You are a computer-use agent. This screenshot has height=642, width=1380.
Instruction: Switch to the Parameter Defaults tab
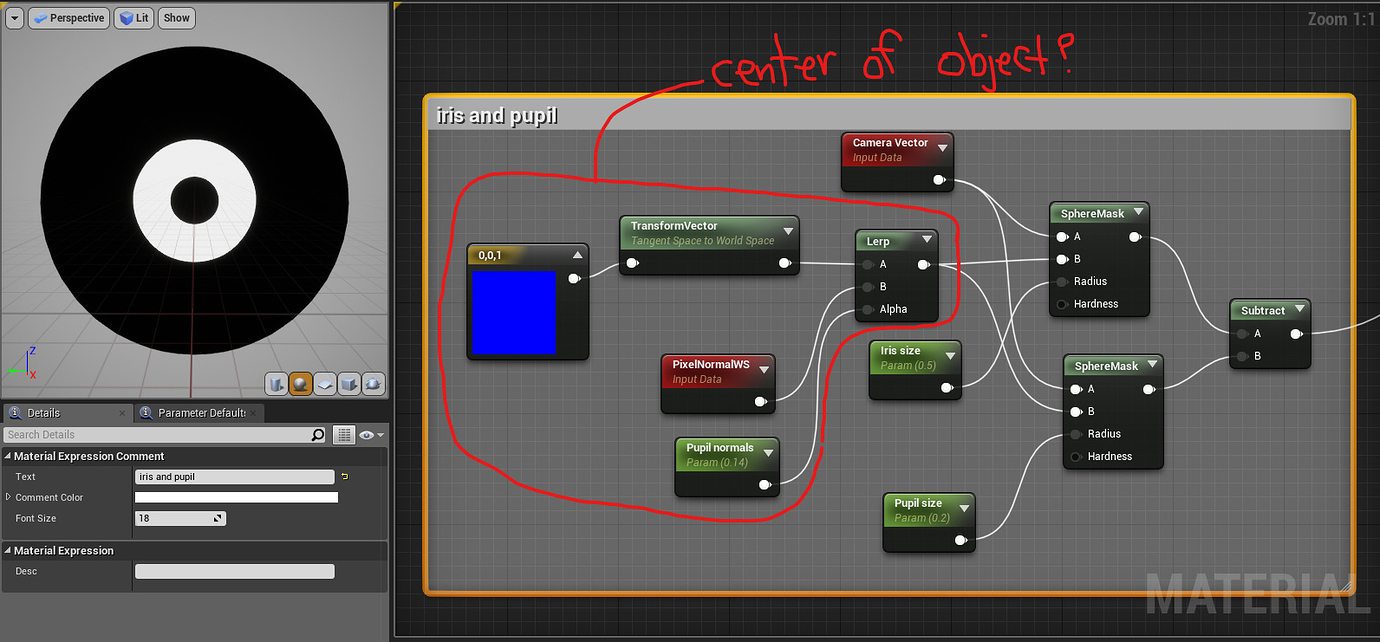tap(200, 413)
